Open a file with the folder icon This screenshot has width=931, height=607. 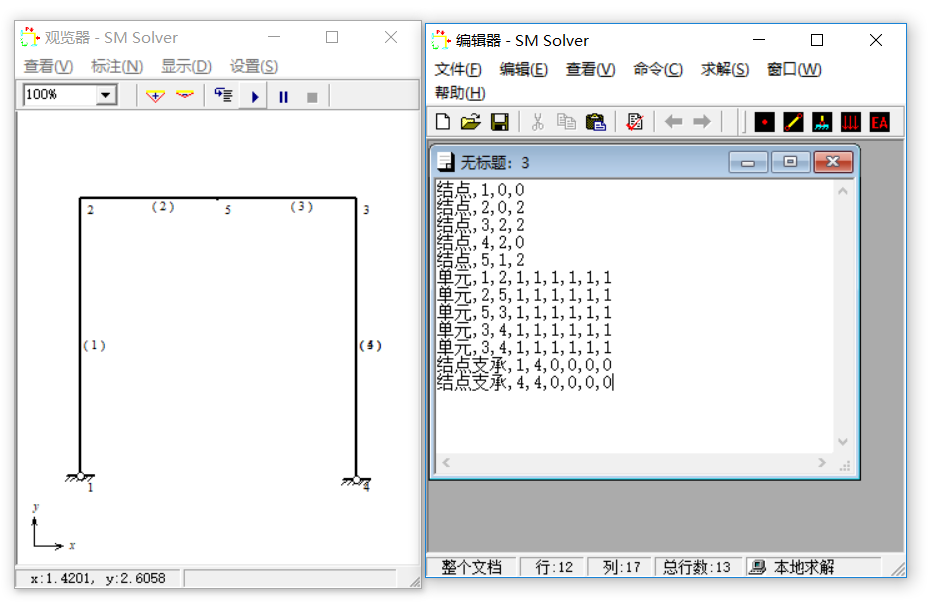pyautogui.click(x=471, y=122)
